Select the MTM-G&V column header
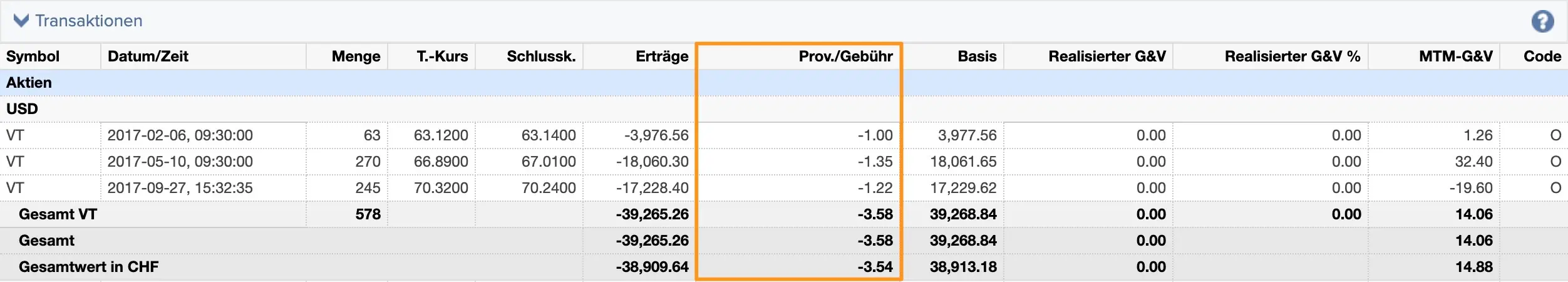The height and width of the screenshot is (282, 1568). point(1455,56)
